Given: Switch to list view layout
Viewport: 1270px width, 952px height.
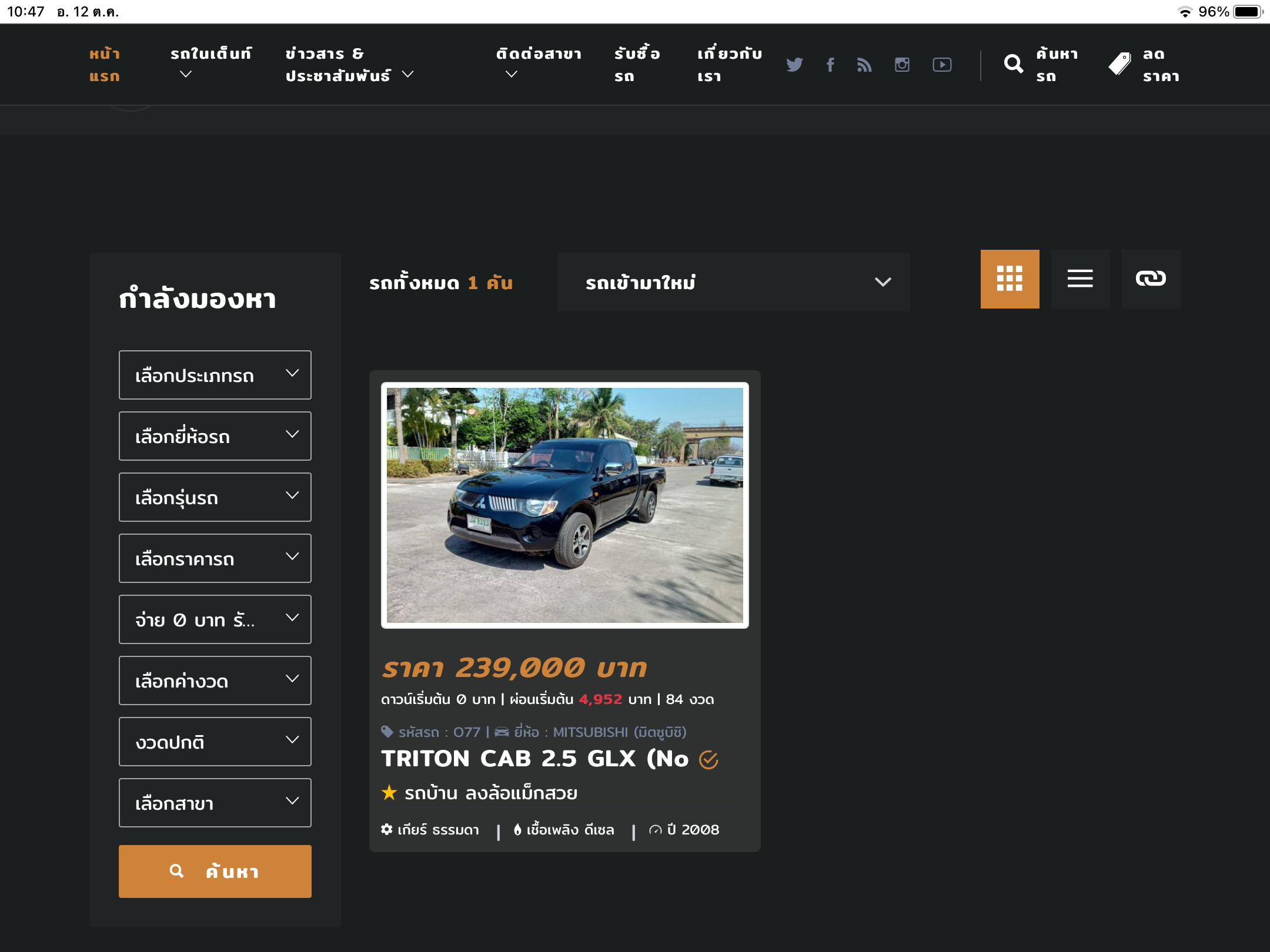Looking at the screenshot, I should click(1080, 279).
